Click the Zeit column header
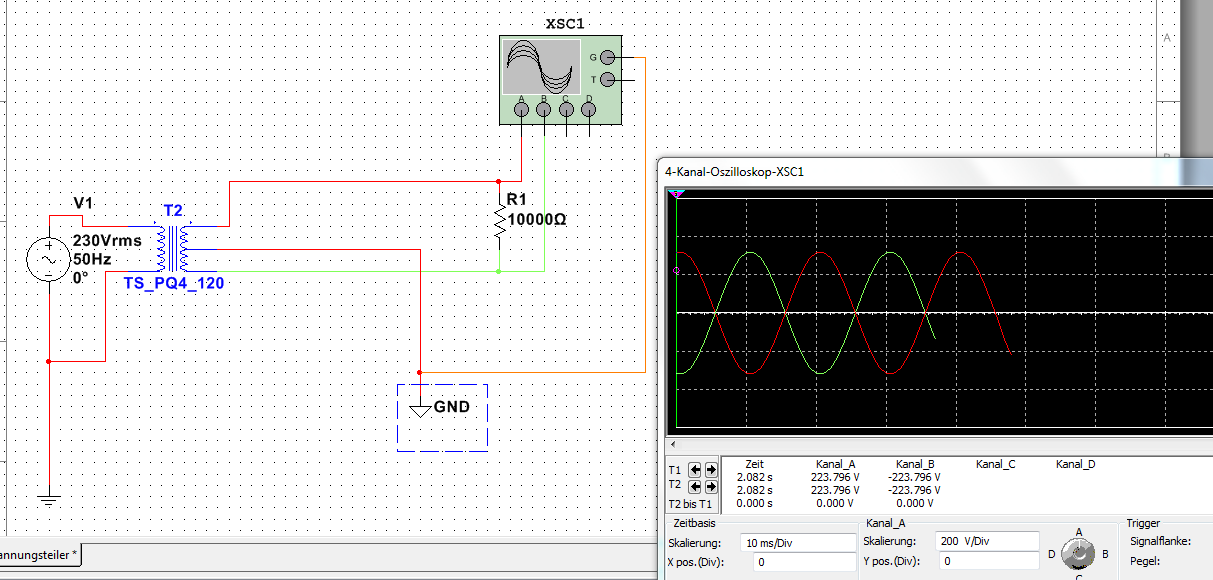Viewport: 1213px width, 580px height. click(x=754, y=464)
